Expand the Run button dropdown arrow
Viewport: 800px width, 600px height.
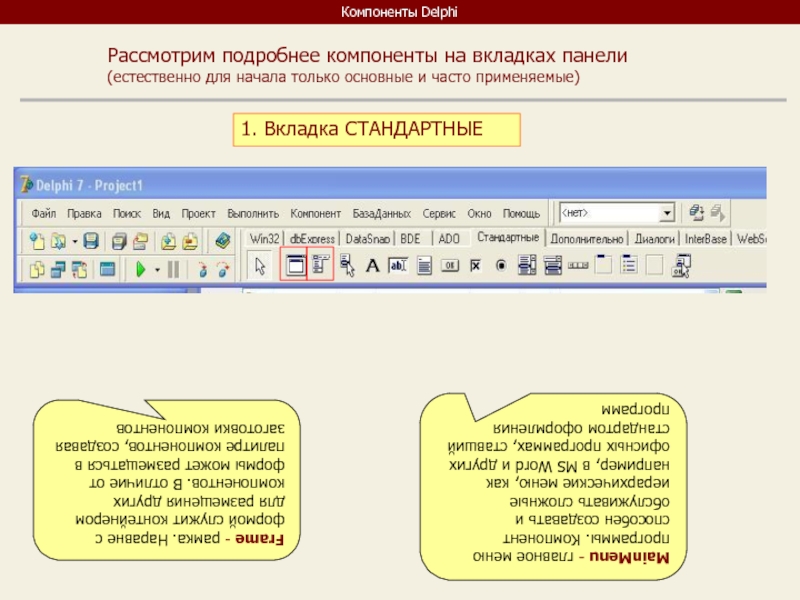(x=157, y=269)
